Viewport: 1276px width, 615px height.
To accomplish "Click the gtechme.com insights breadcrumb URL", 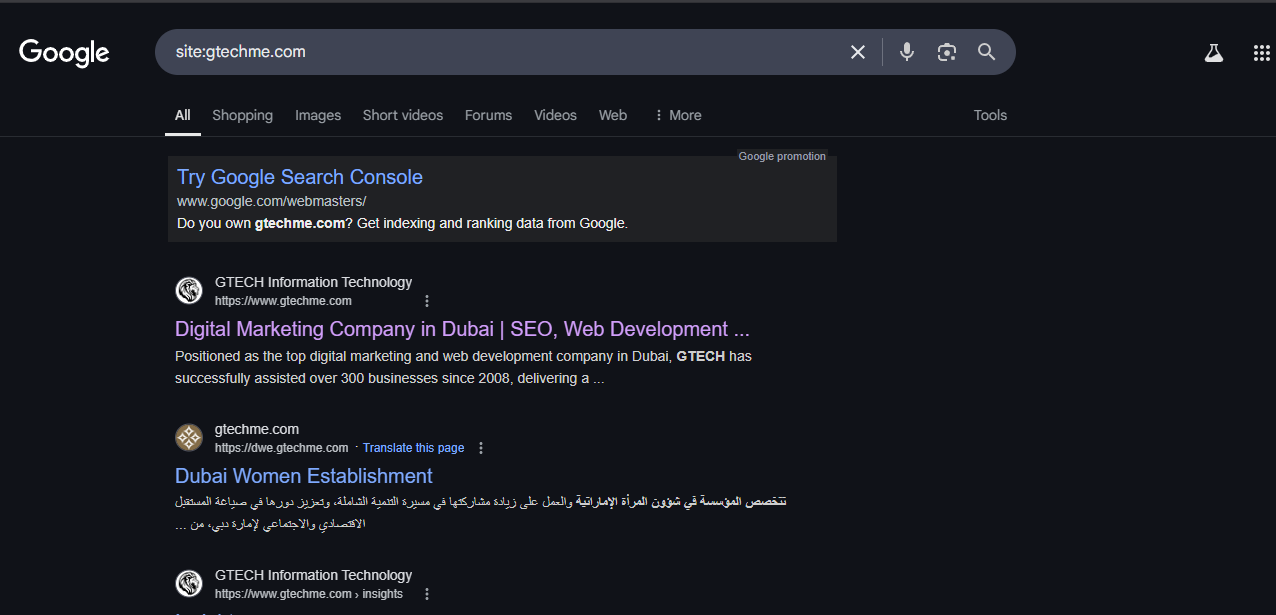I will [309, 594].
